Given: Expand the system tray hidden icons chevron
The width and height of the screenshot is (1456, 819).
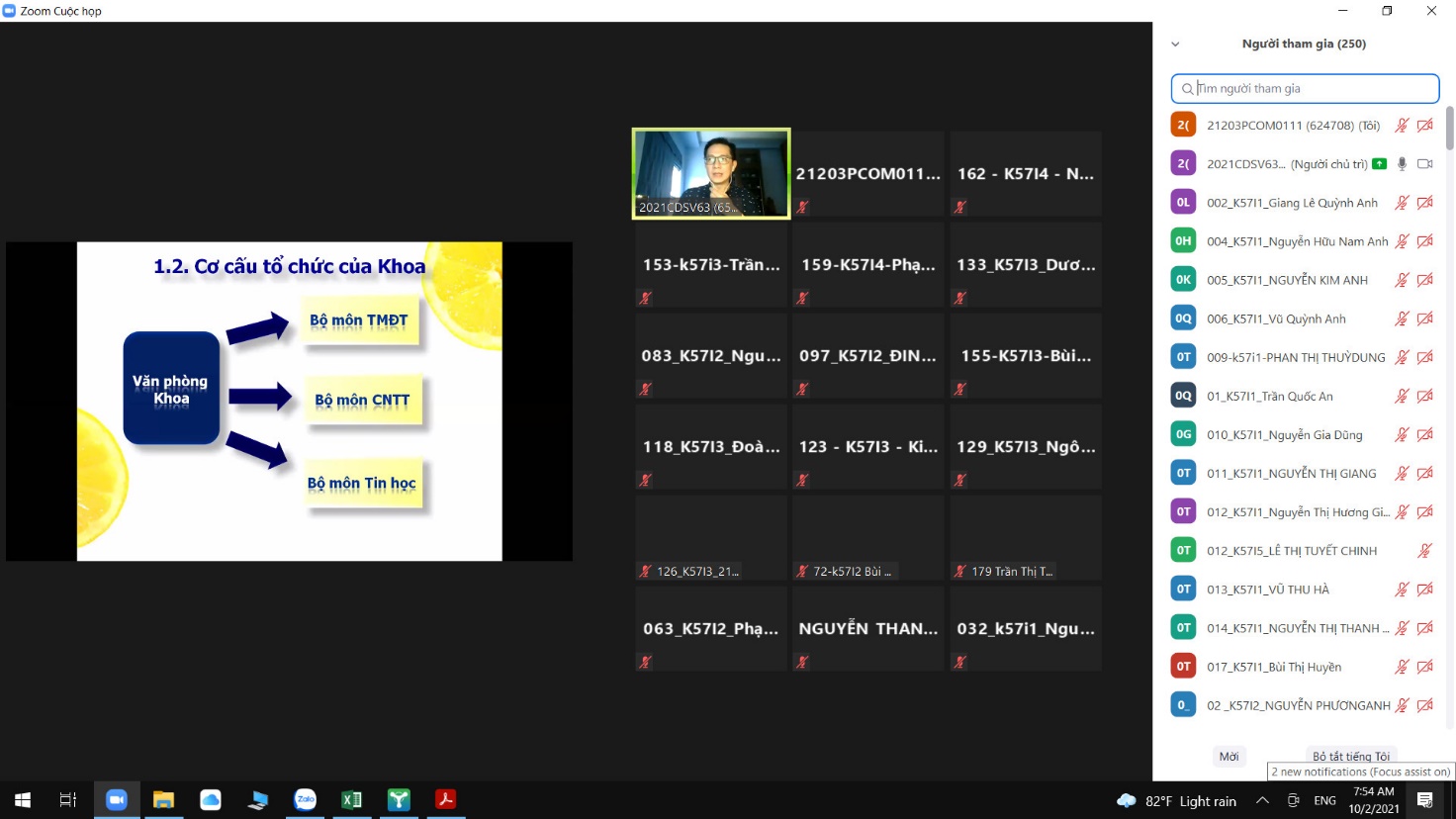Looking at the screenshot, I should [1262, 801].
